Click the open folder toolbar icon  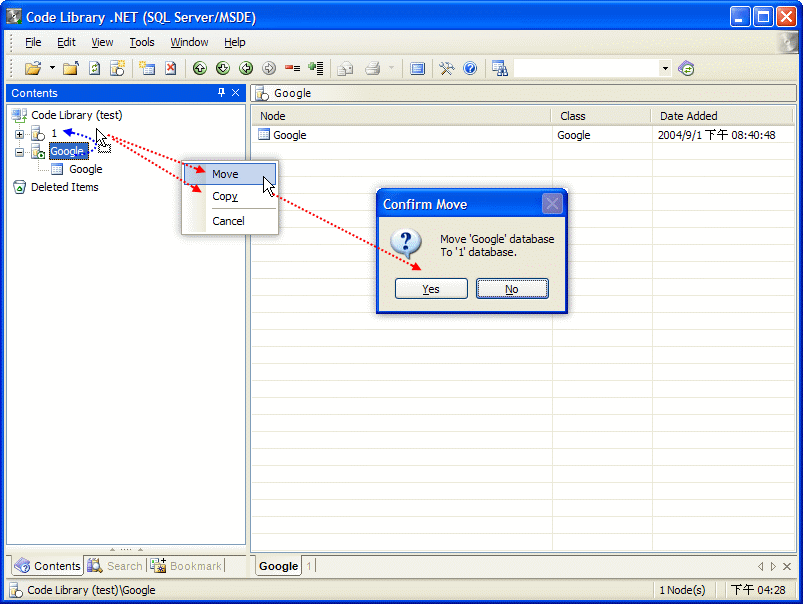pos(33,68)
